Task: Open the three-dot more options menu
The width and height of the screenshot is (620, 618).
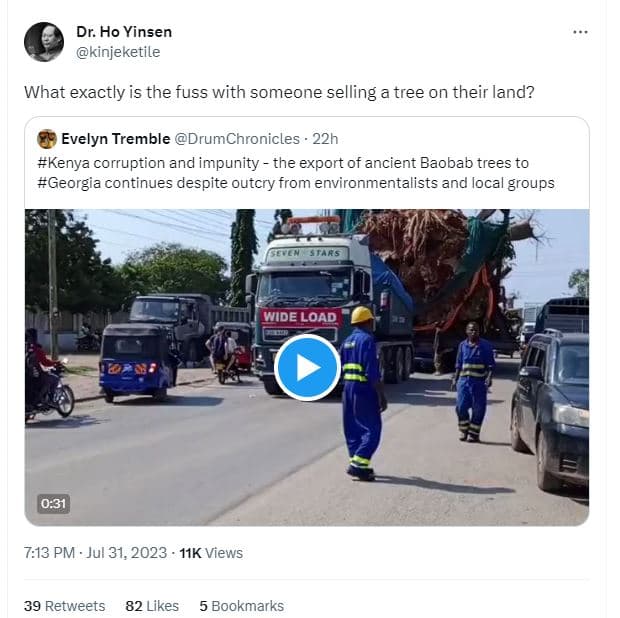Action: point(580,32)
